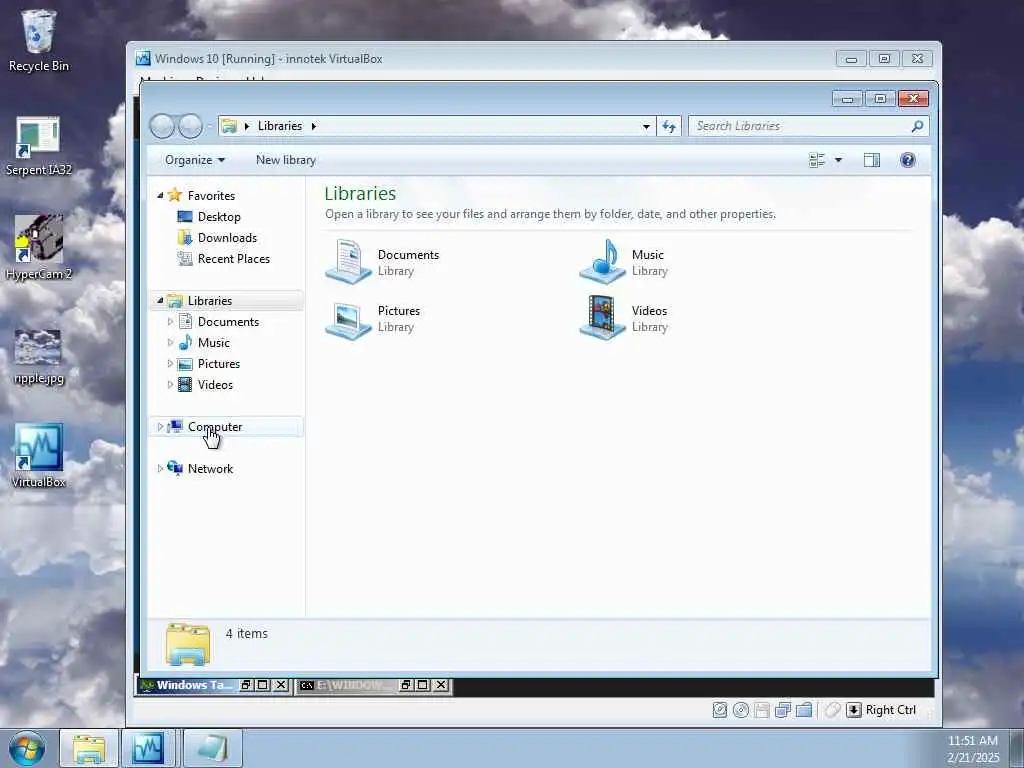Expand the Computer tree node
Screen dimensions: 1024x768
(x=160, y=426)
